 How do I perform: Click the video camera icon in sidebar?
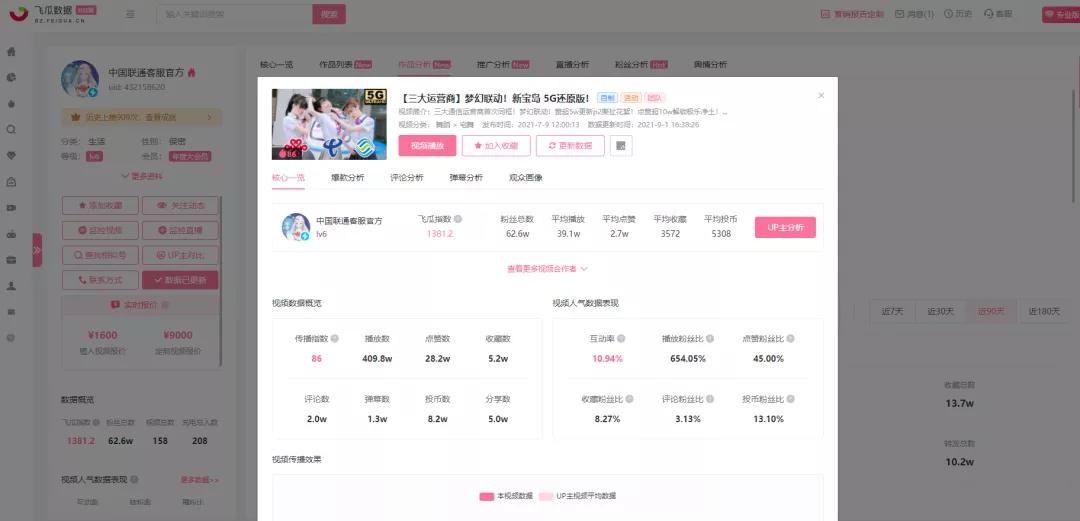pos(11,208)
